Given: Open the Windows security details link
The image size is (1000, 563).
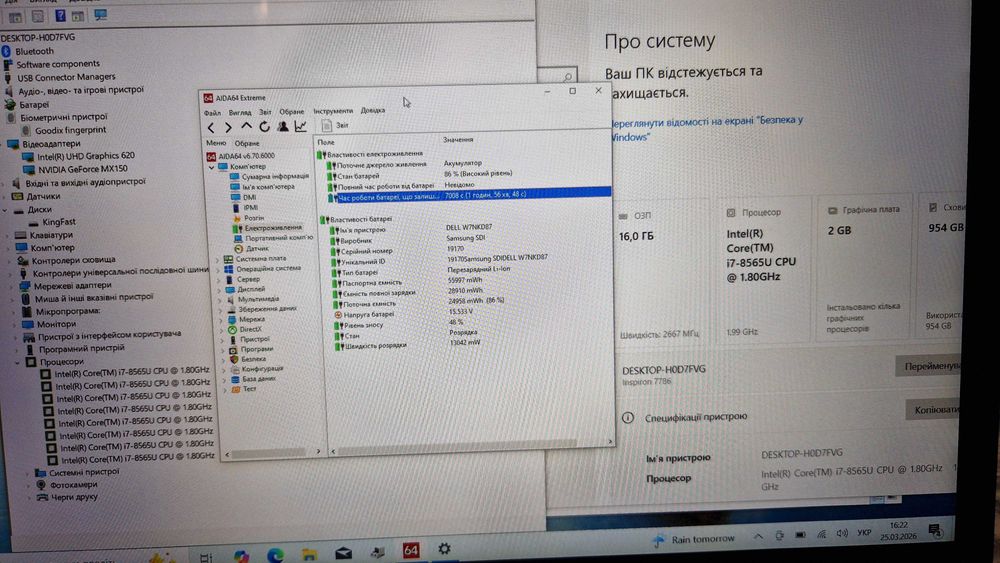Looking at the screenshot, I should pos(707,128).
